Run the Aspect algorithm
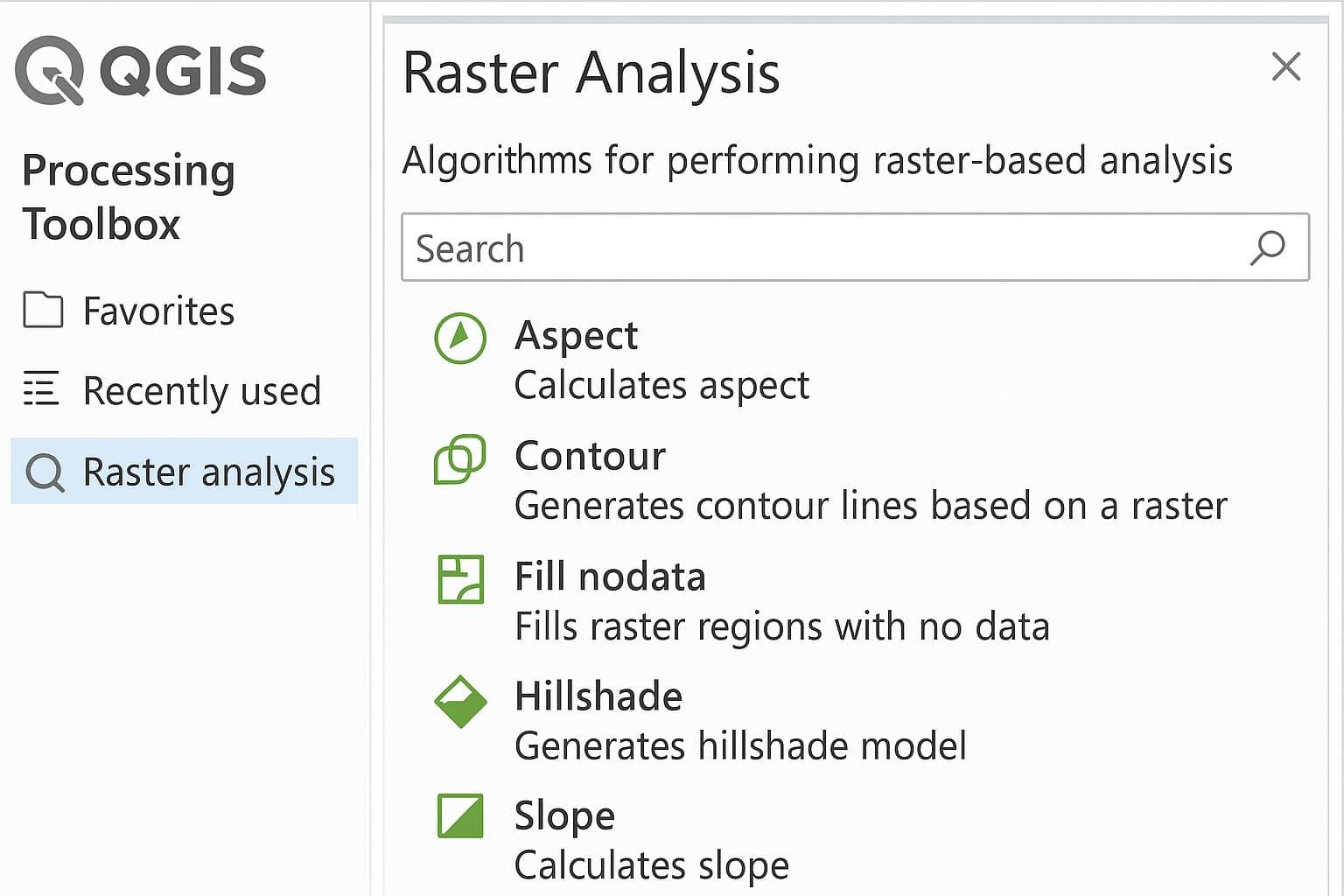Screen dimensions: 1344x896 577,336
